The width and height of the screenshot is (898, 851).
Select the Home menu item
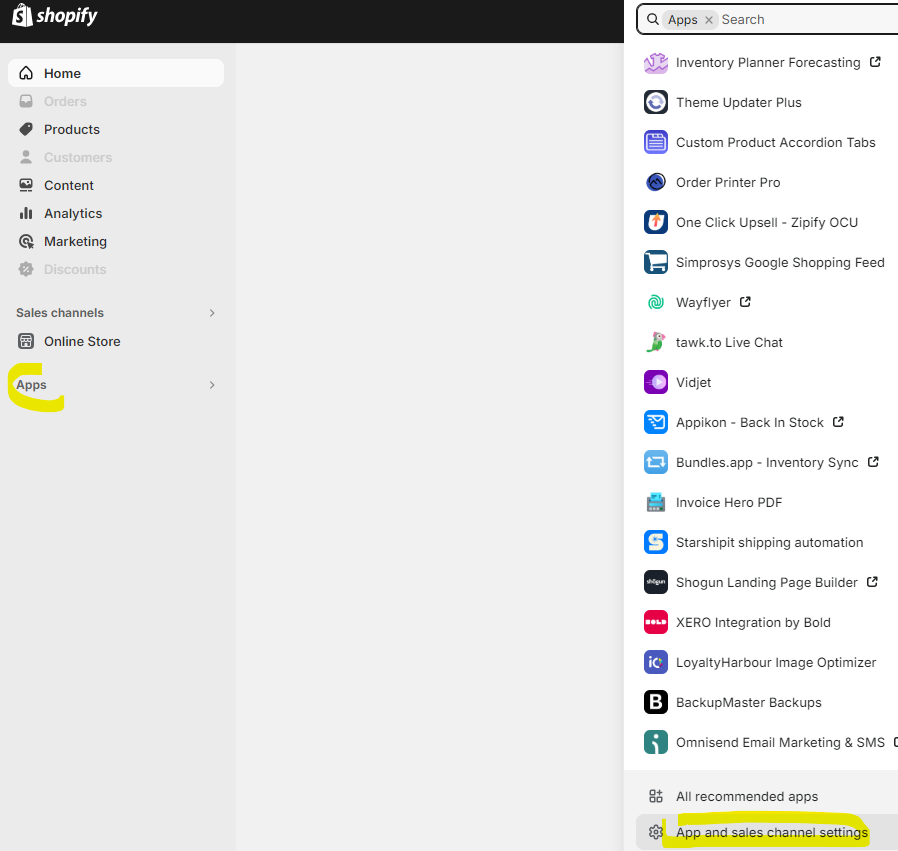(x=62, y=73)
